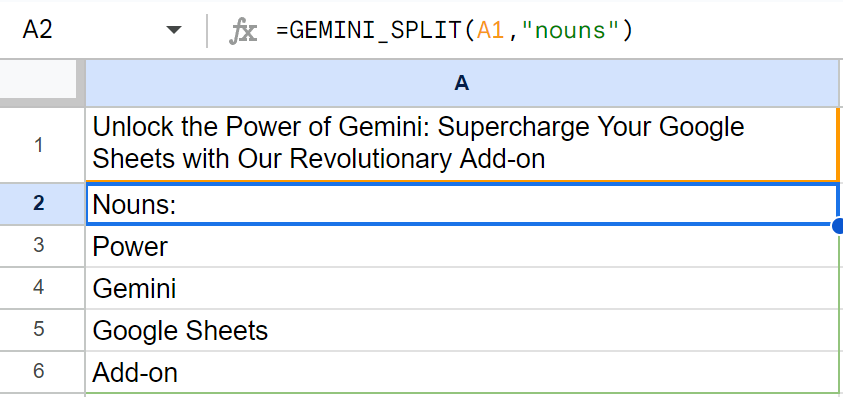Select column A header
Viewport: 843px width, 397px height.
click(x=462, y=83)
